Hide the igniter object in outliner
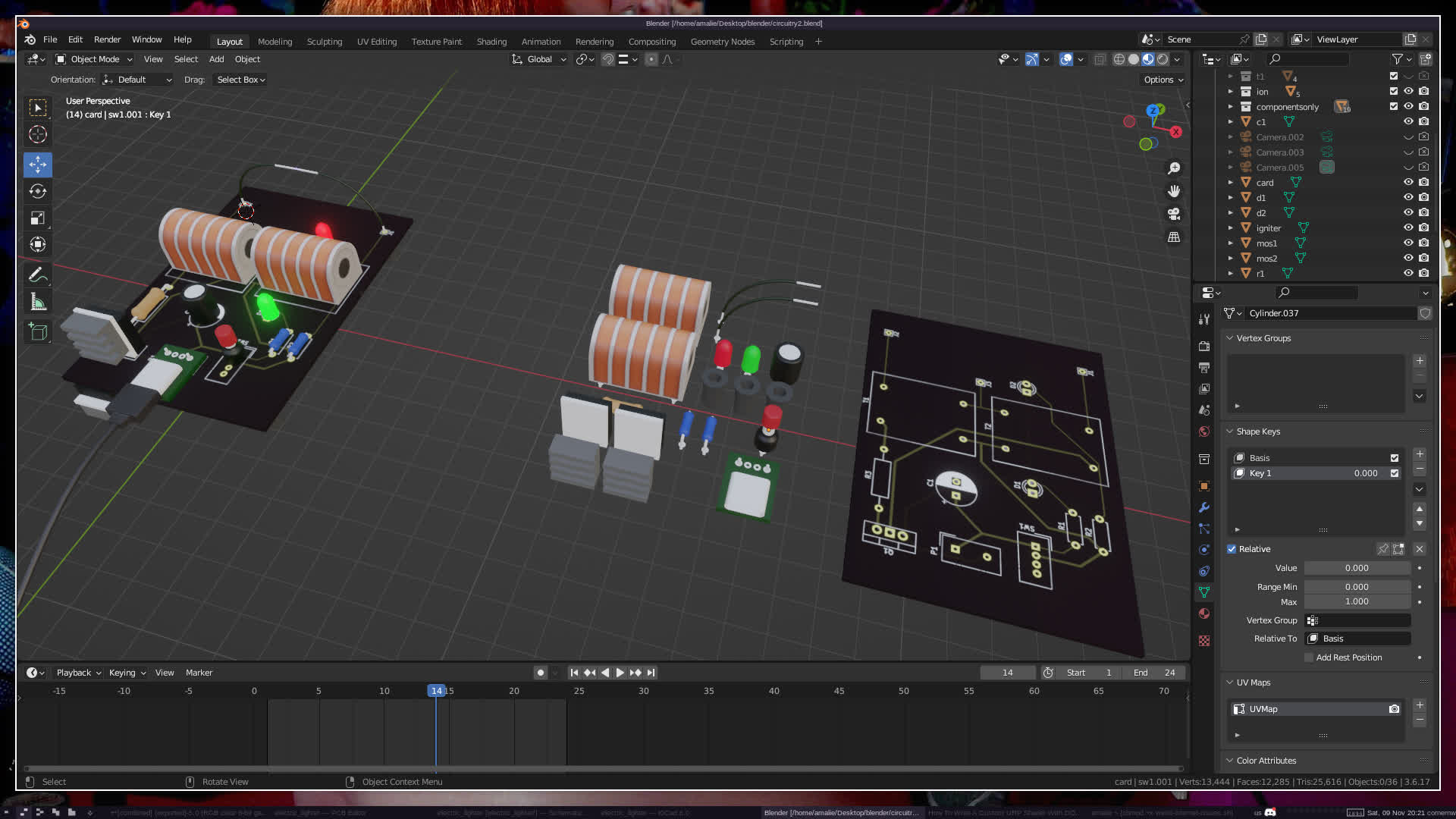Viewport: 1456px width, 819px height. (x=1408, y=227)
